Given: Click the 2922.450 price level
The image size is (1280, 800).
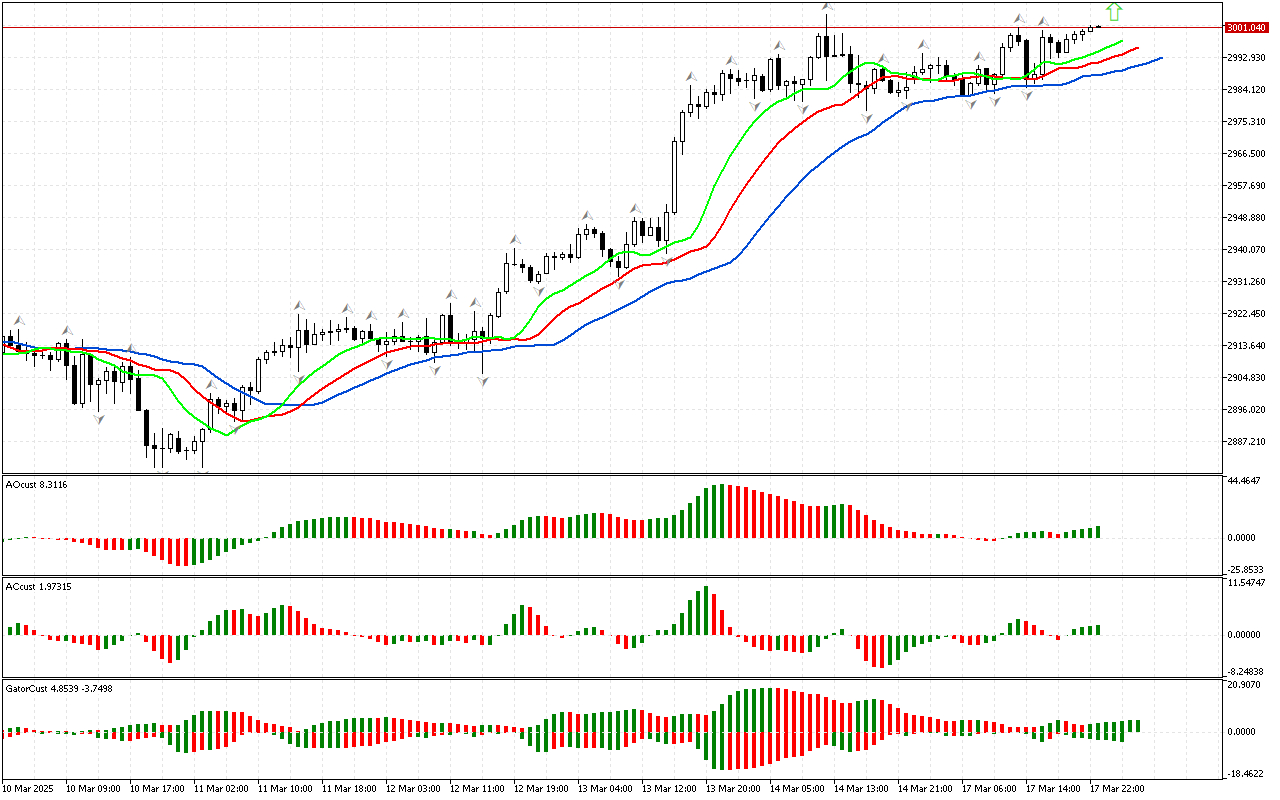Looking at the screenshot, I should [1246, 314].
